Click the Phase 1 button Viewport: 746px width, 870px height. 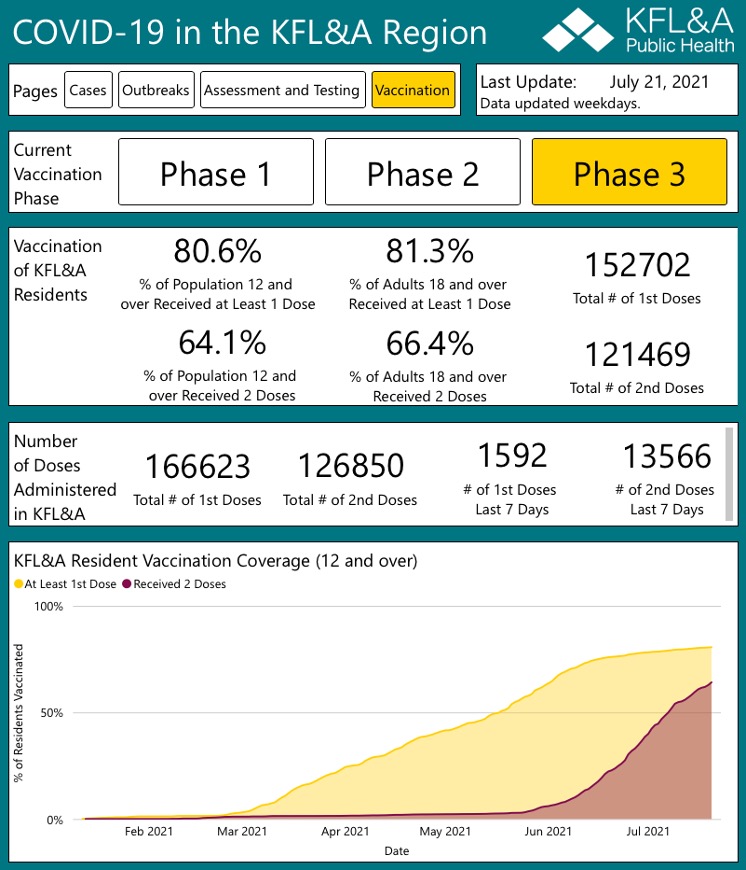(x=216, y=172)
